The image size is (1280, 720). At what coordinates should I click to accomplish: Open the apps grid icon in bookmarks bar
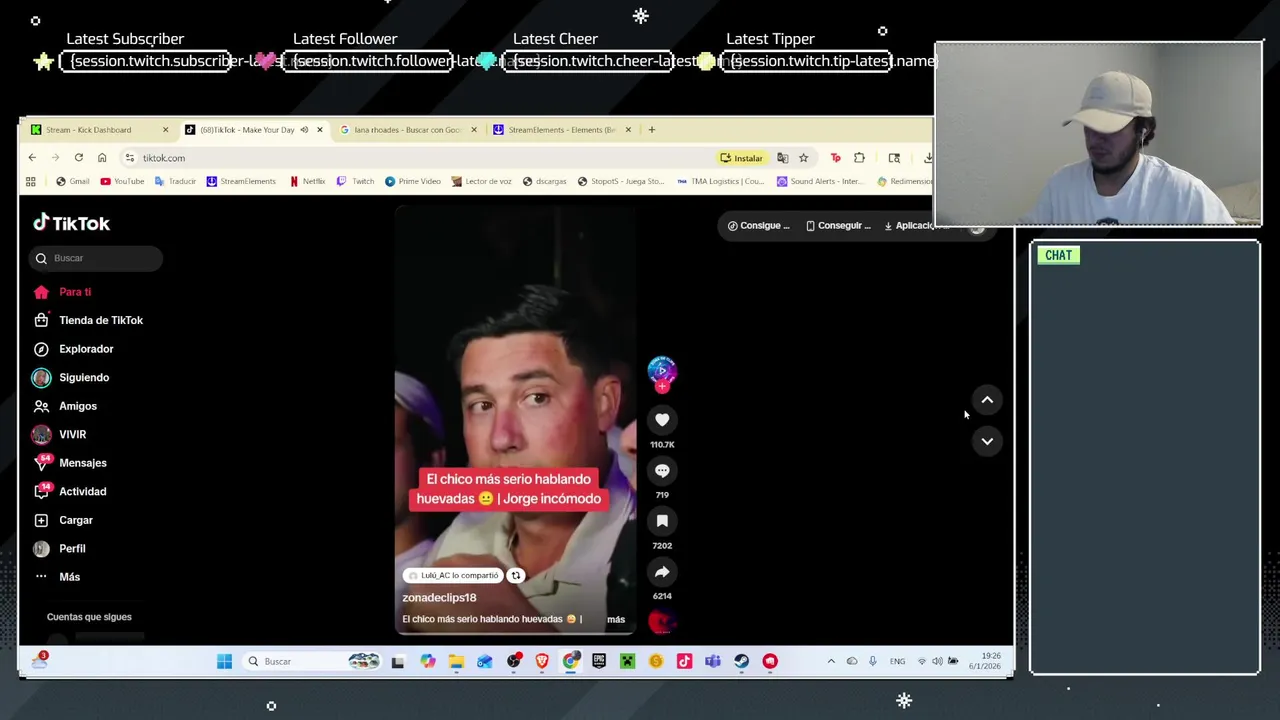point(31,181)
